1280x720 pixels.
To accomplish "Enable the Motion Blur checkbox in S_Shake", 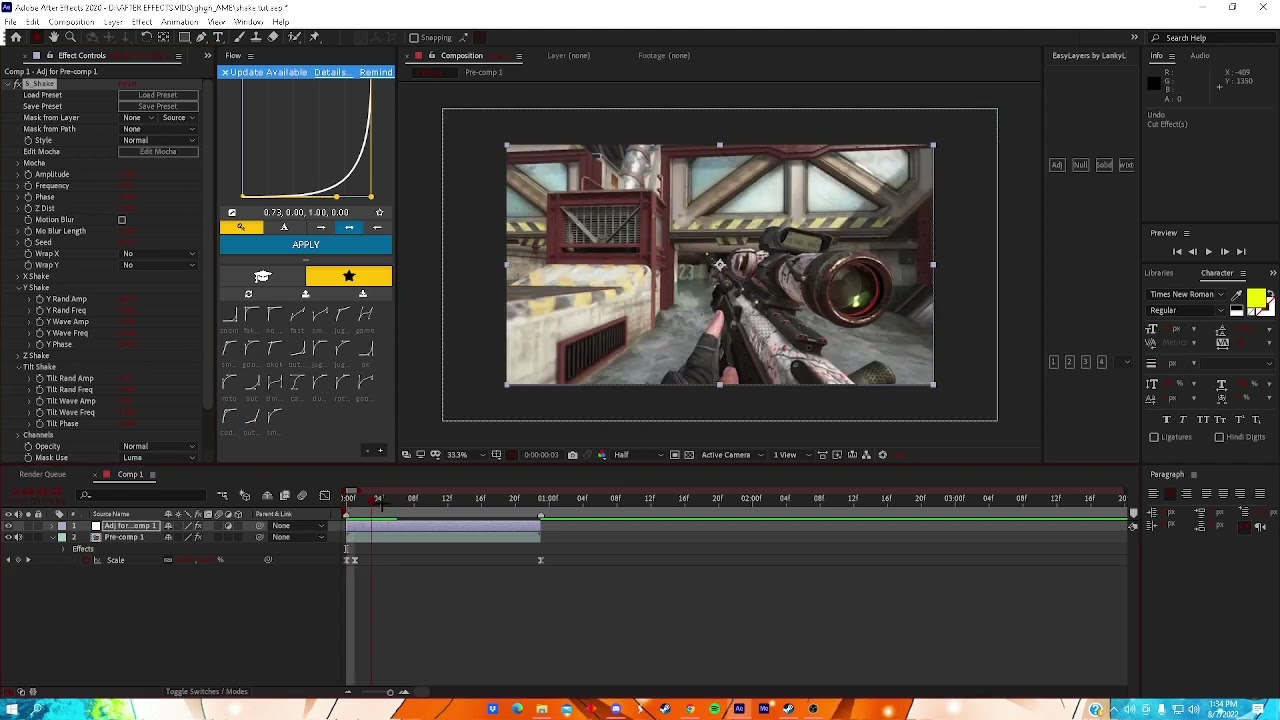I will (122, 220).
